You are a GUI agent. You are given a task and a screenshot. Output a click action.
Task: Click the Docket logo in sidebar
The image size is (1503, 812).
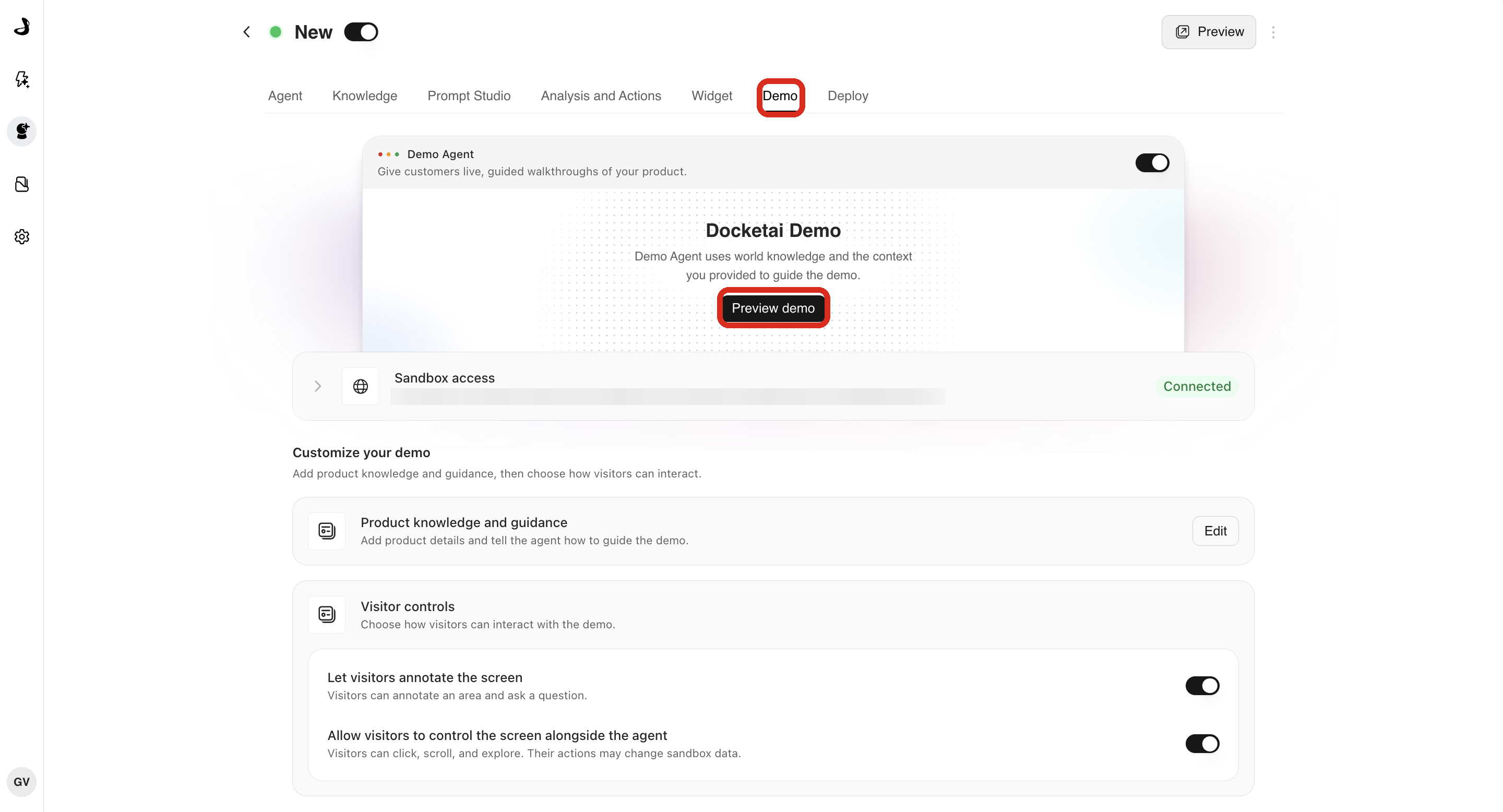coord(21,26)
